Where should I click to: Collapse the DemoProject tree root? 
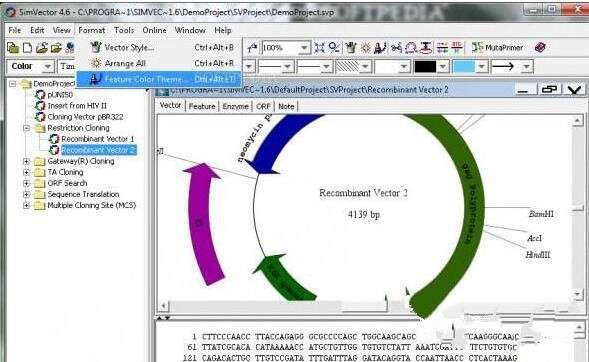coord(13,83)
